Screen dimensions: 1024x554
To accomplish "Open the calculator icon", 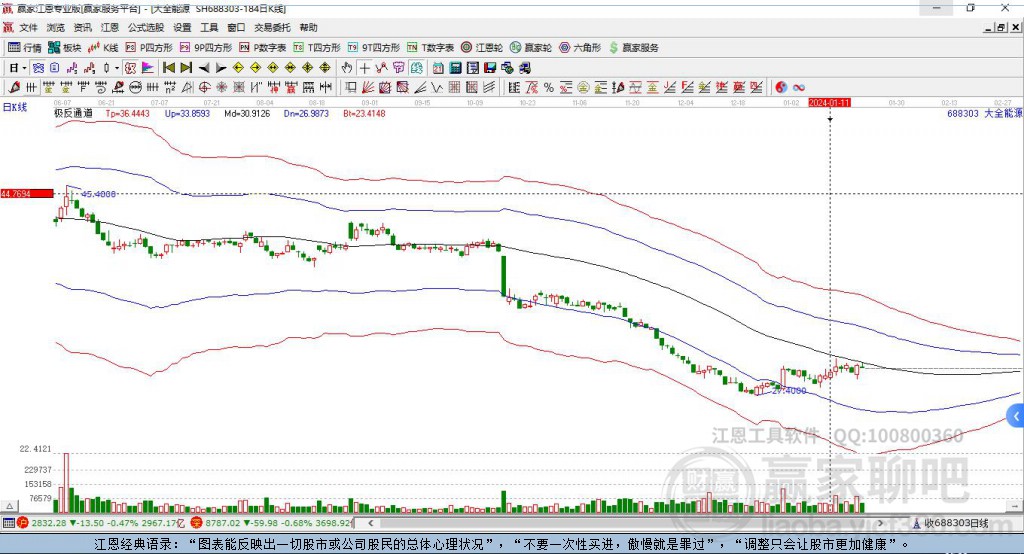I will point(455,68).
